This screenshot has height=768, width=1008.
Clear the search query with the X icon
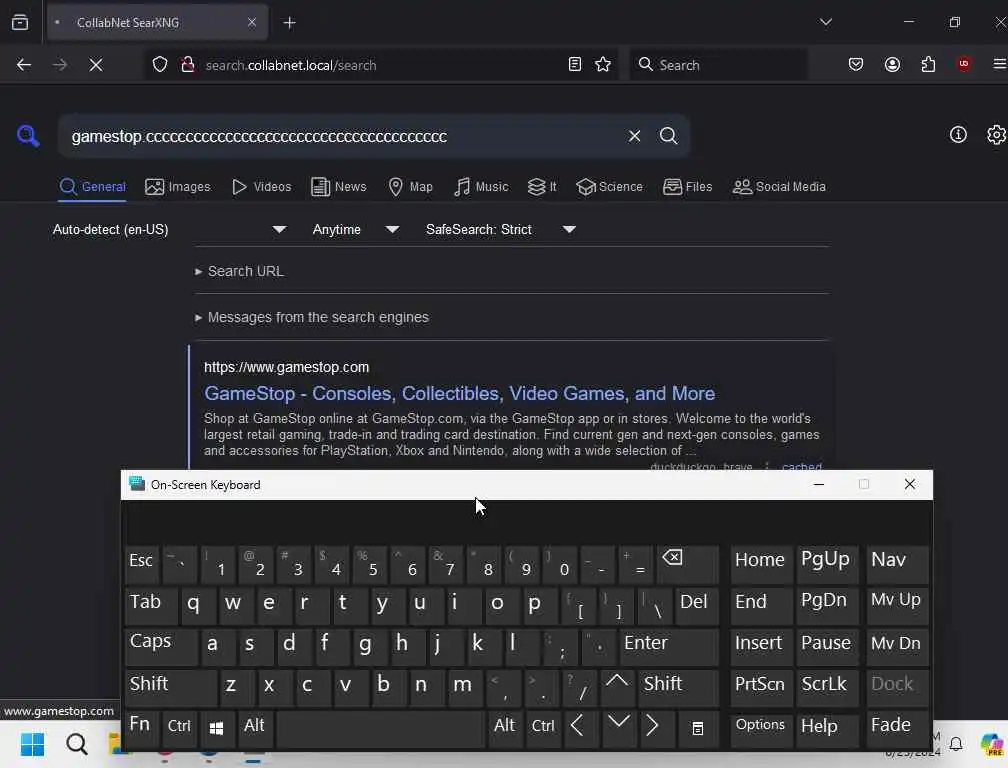click(634, 136)
